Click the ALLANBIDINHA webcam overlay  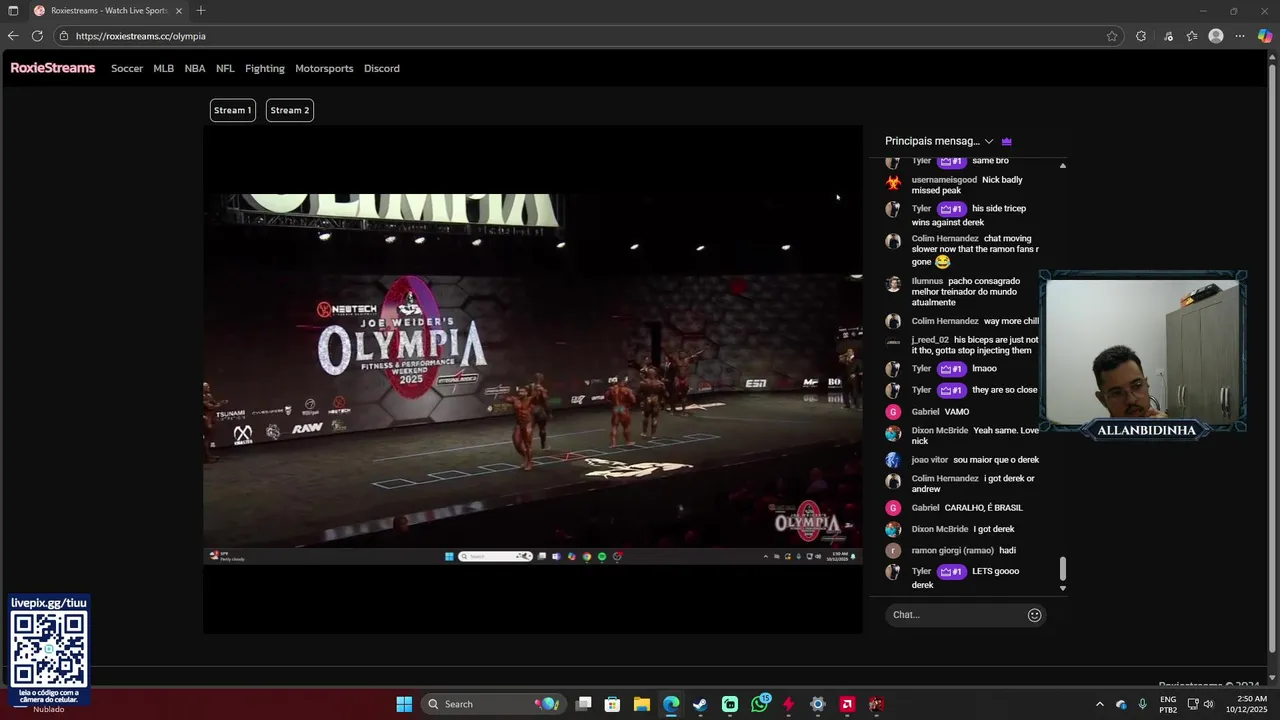click(x=1143, y=355)
